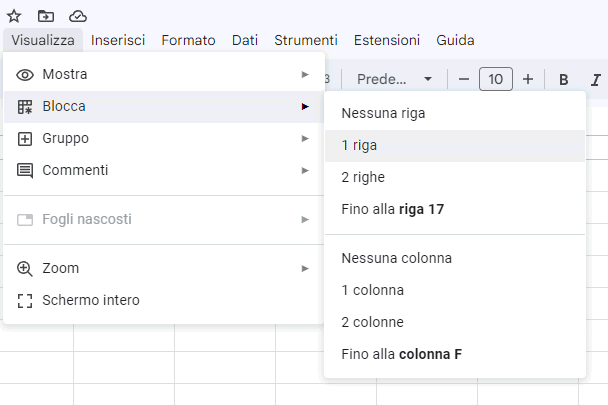Check the cloud saved status icon
The width and height of the screenshot is (608, 405).
[x=78, y=16]
